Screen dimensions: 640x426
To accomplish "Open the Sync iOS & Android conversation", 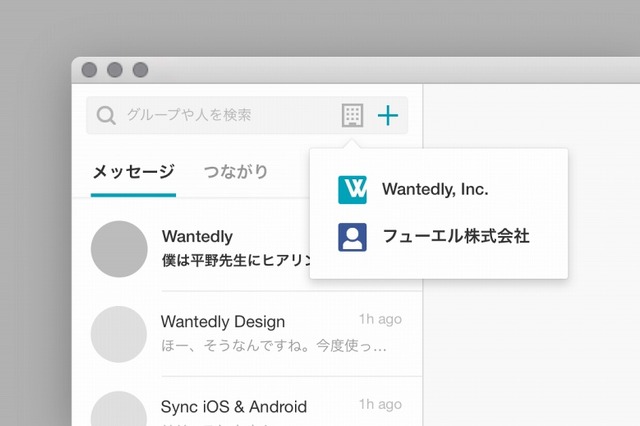I will [234, 407].
